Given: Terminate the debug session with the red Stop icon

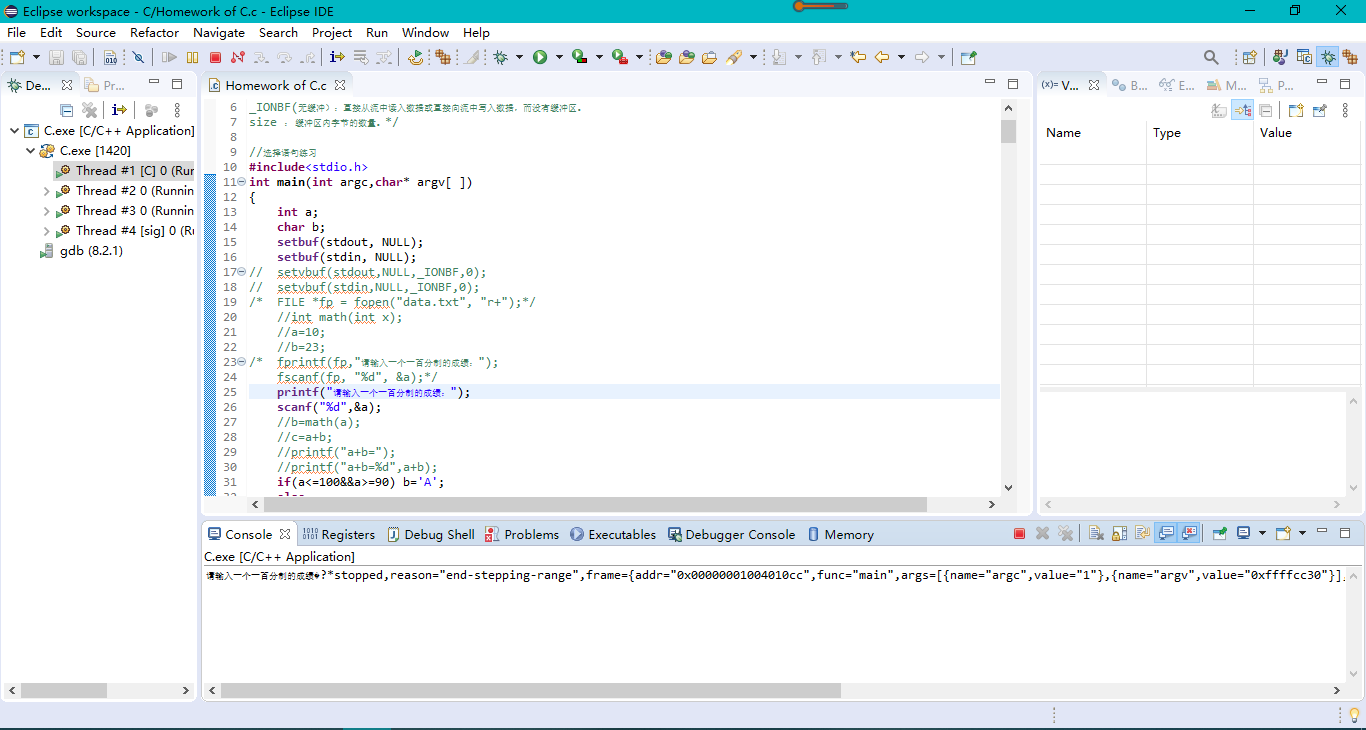Looking at the screenshot, I should pyautogui.click(x=215, y=57).
